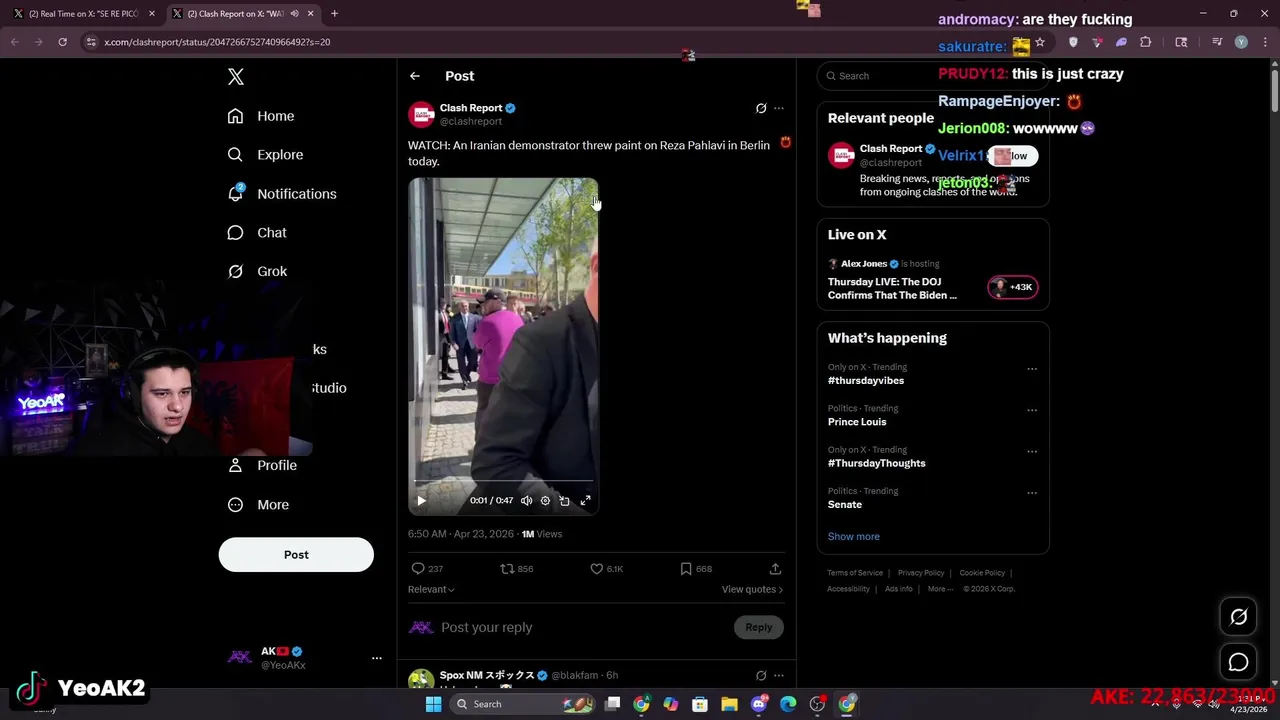Open options for Senate trend
This screenshot has width=1280, height=720.
[x=1032, y=493]
